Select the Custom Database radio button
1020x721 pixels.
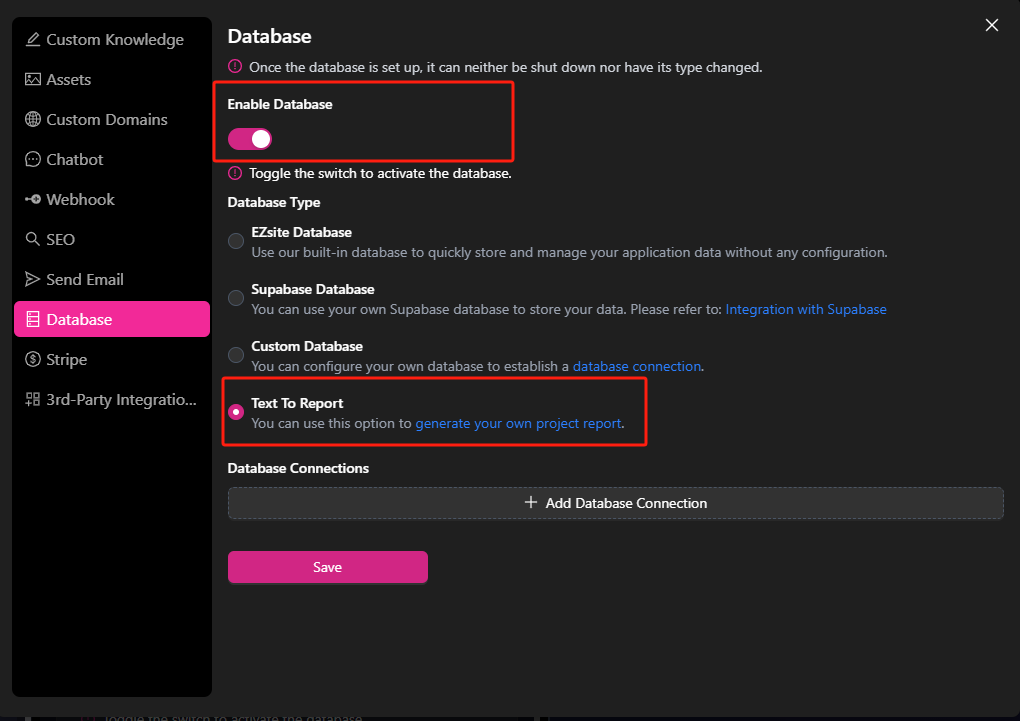click(236, 355)
